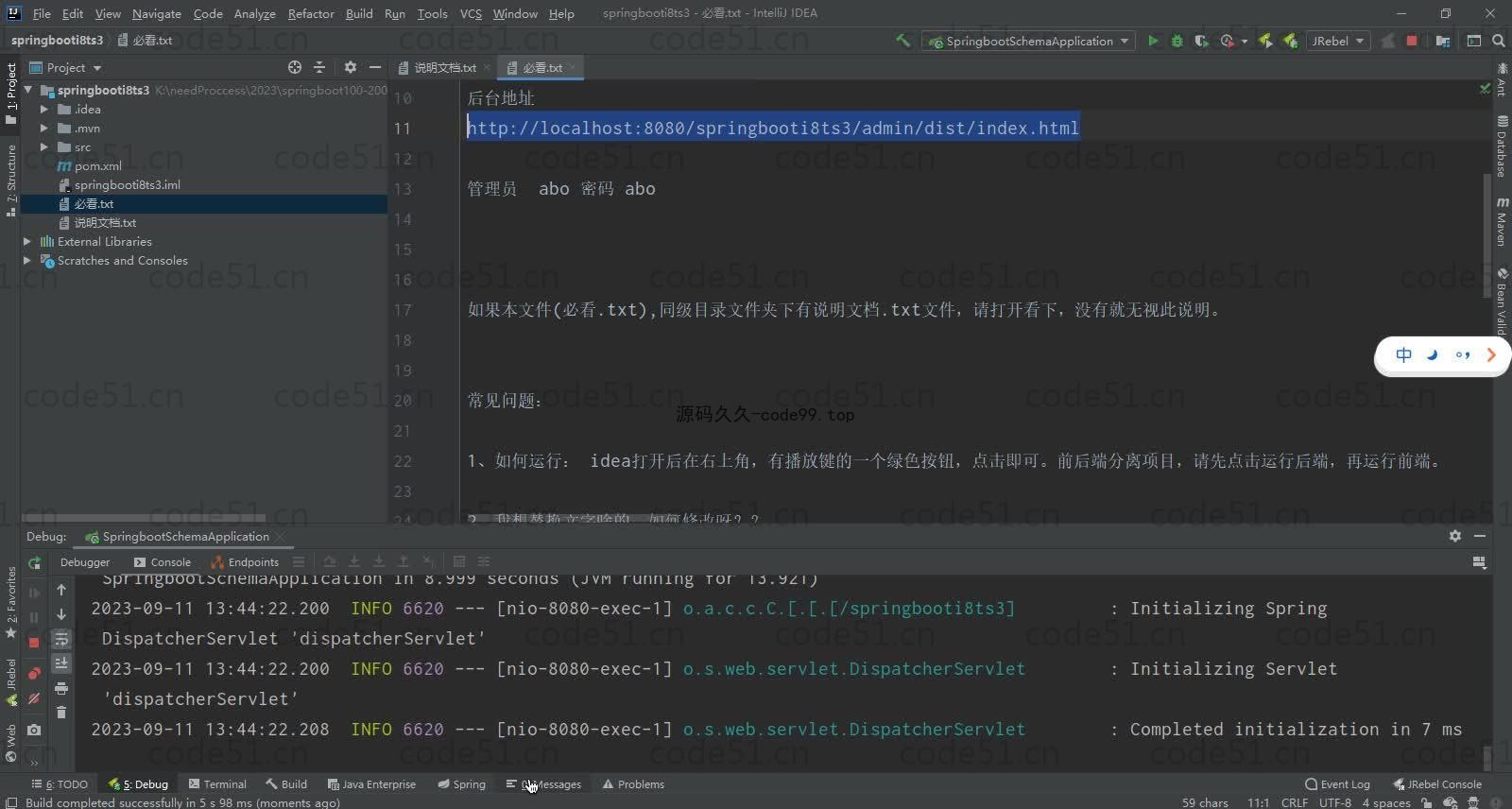This screenshot has height=809, width=1512.
Task: Open Project Structure icon in toolbar
Action: 1443,41
